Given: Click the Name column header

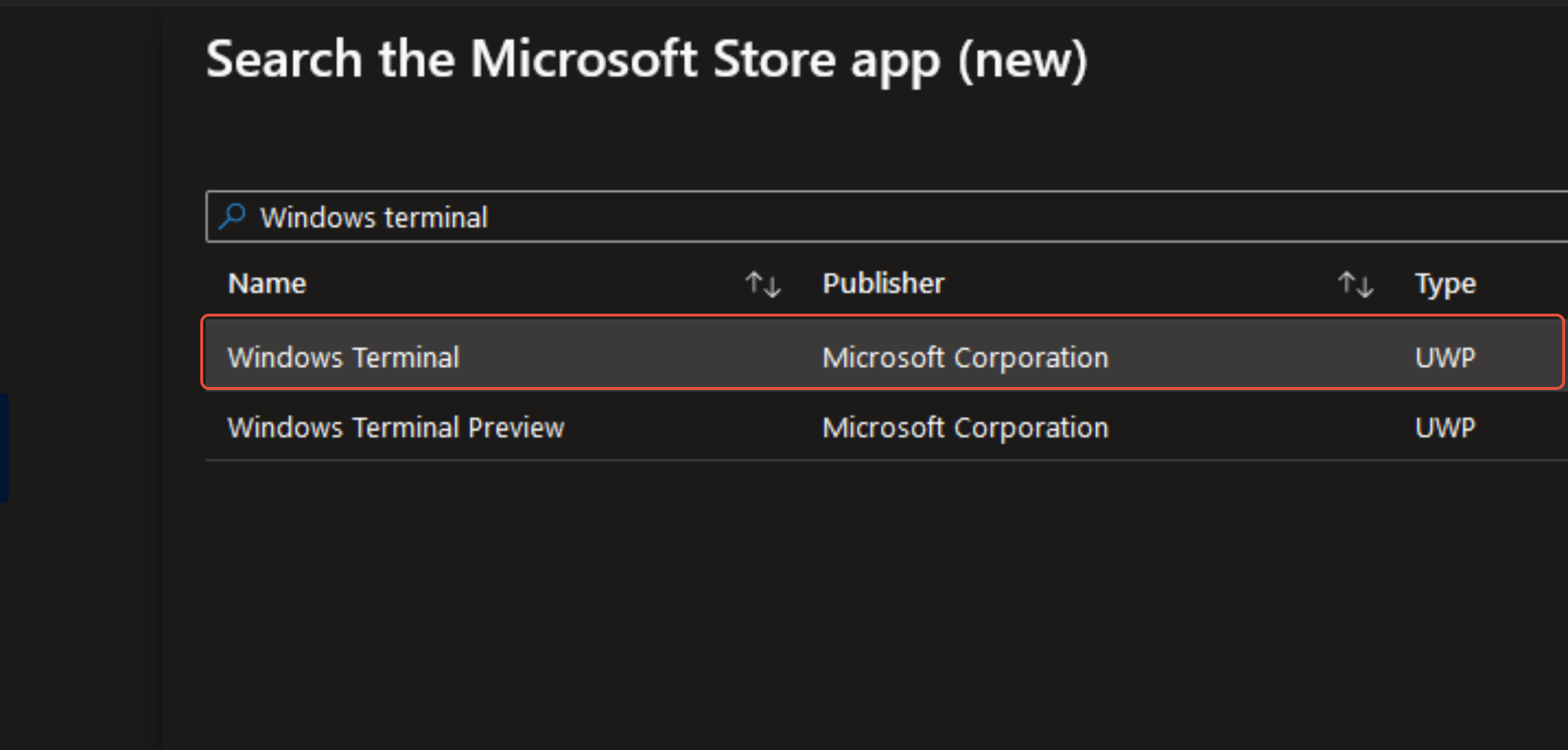Looking at the screenshot, I should (267, 283).
